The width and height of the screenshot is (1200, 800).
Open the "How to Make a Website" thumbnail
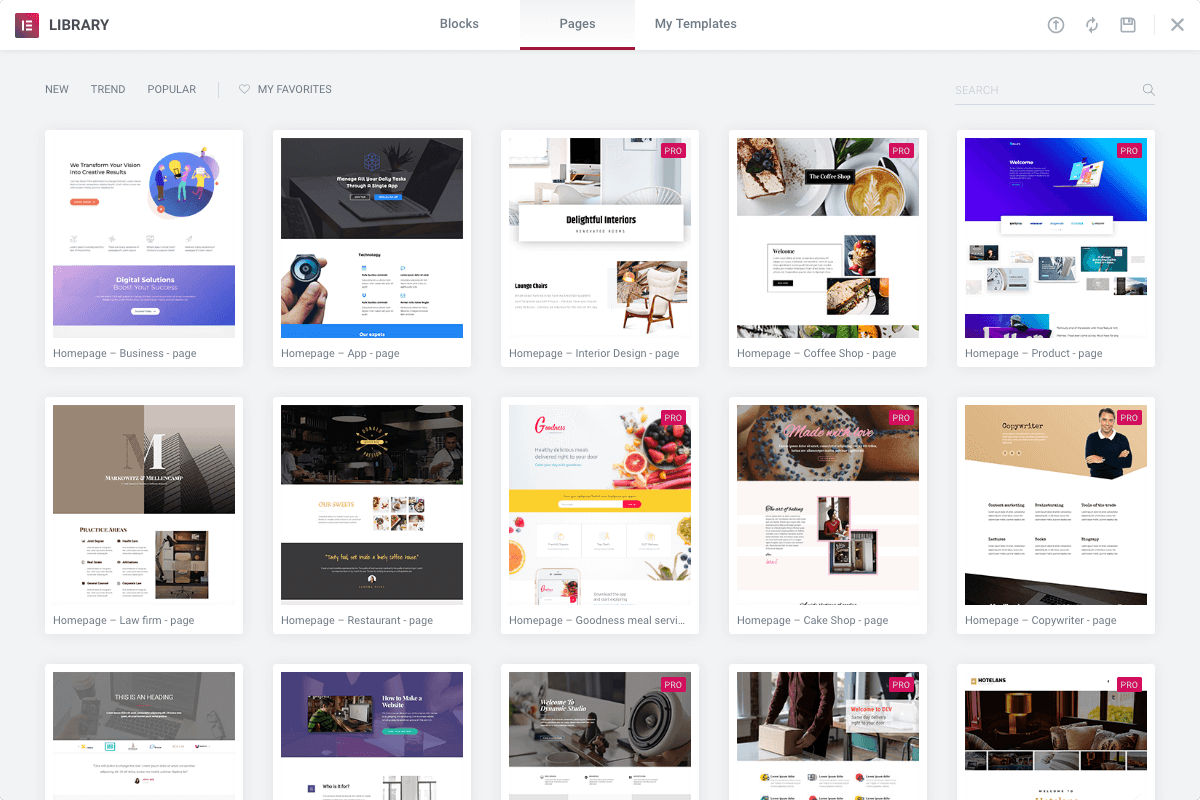pyautogui.click(x=372, y=736)
